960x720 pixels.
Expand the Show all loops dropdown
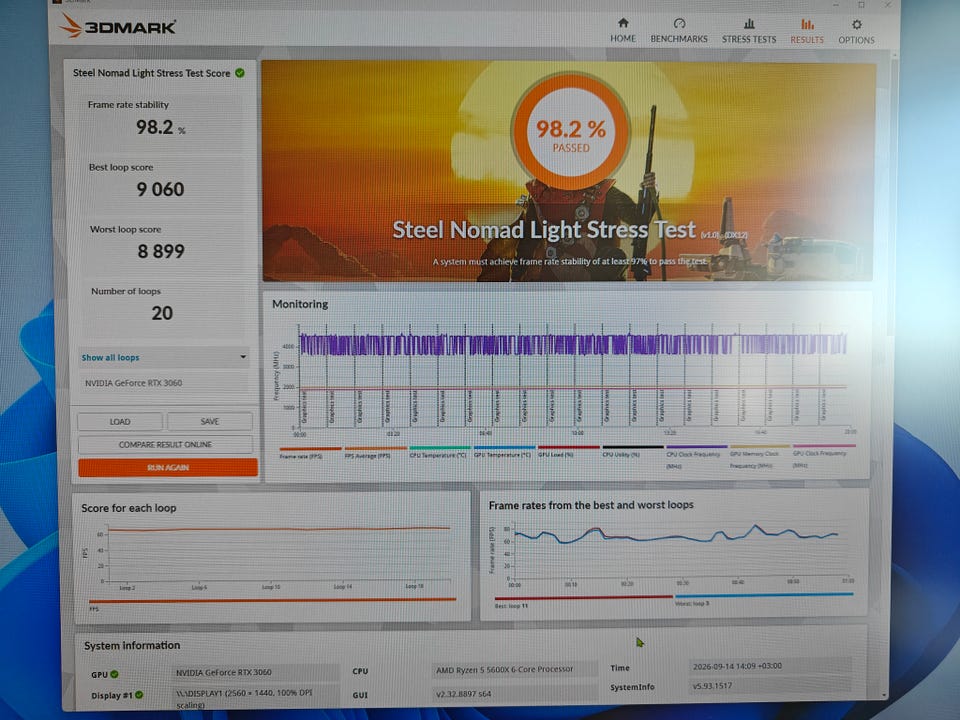pyautogui.click(x=164, y=357)
